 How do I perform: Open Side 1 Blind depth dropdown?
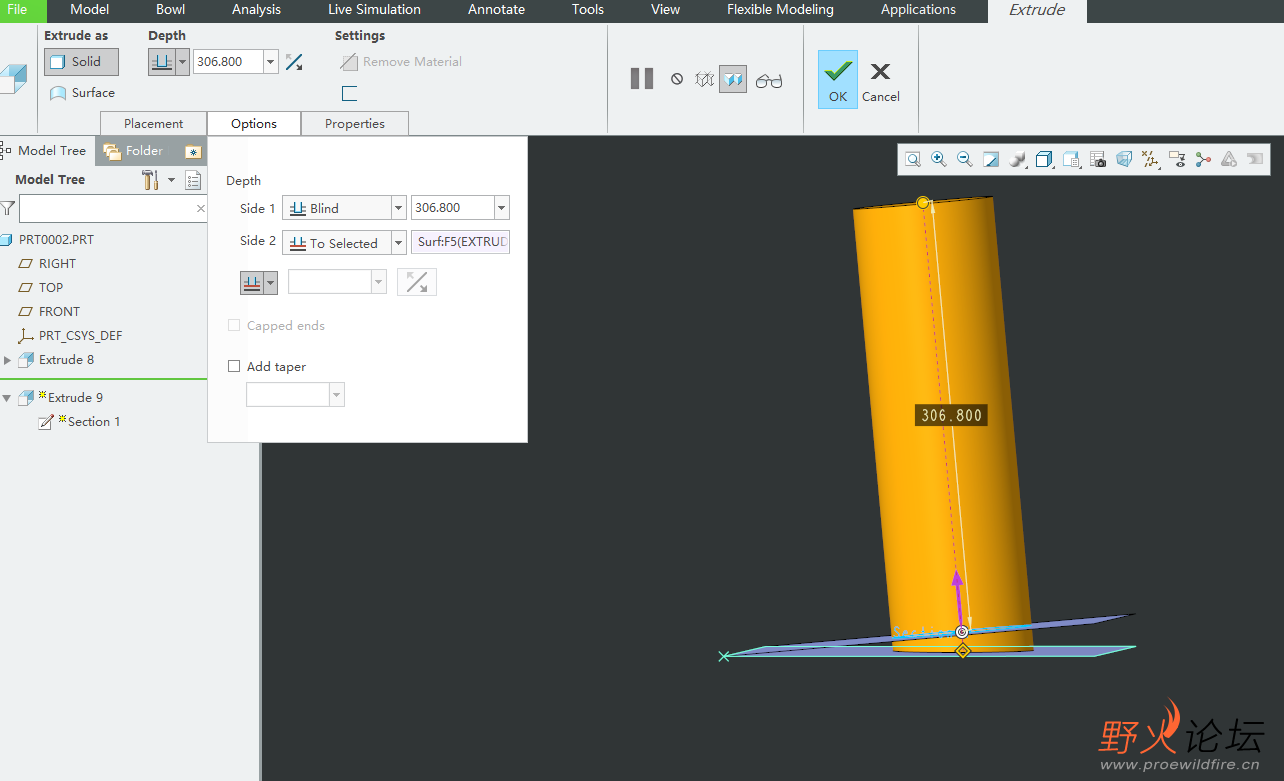click(398, 208)
